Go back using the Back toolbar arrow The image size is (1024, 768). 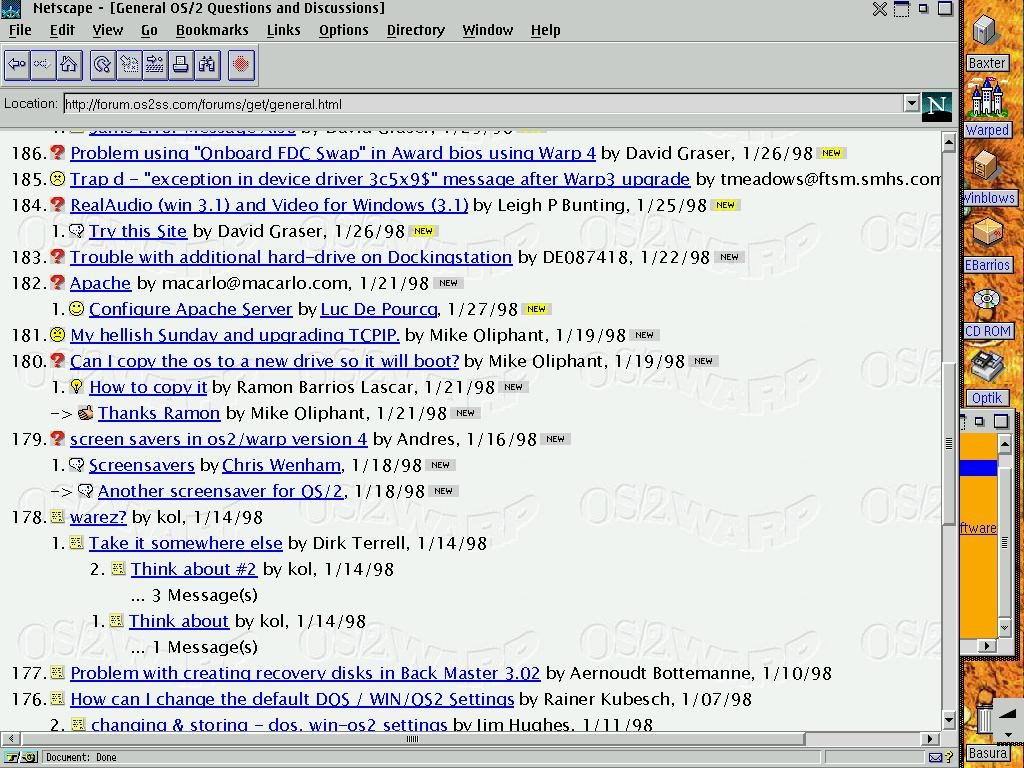[17, 65]
